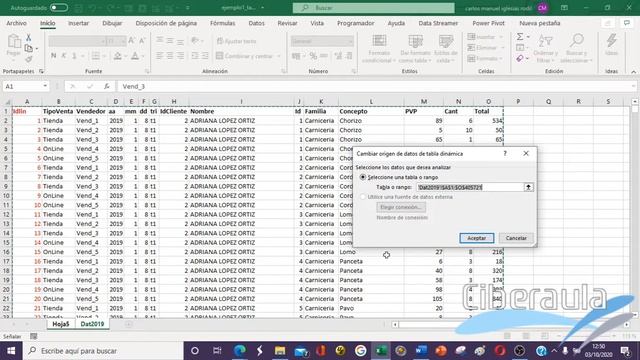Toggle Cursiva italic formatting

[x=64, y=56]
